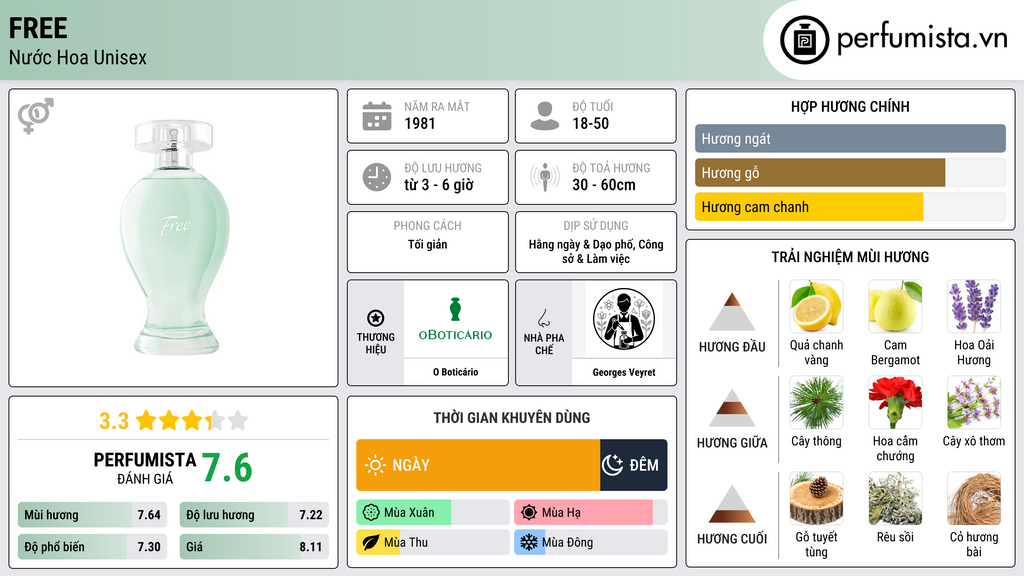Click the Perfumista score 7.6
1024x576 pixels.
[x=227, y=468]
